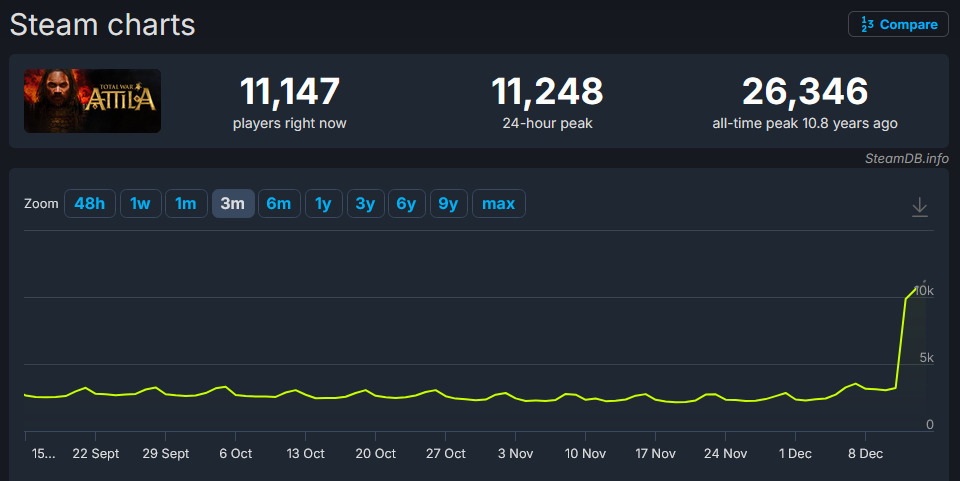Viewport: 960px width, 481px height.
Task: Download chart data via the download icon
Action: point(920,207)
